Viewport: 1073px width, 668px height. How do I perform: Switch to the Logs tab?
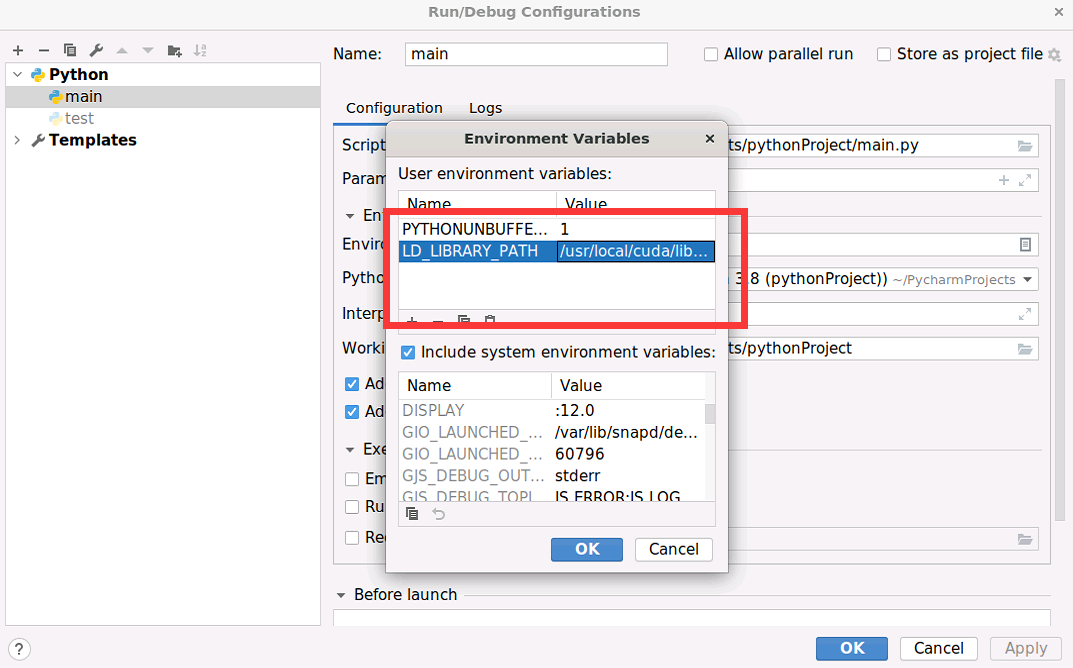[x=485, y=108]
